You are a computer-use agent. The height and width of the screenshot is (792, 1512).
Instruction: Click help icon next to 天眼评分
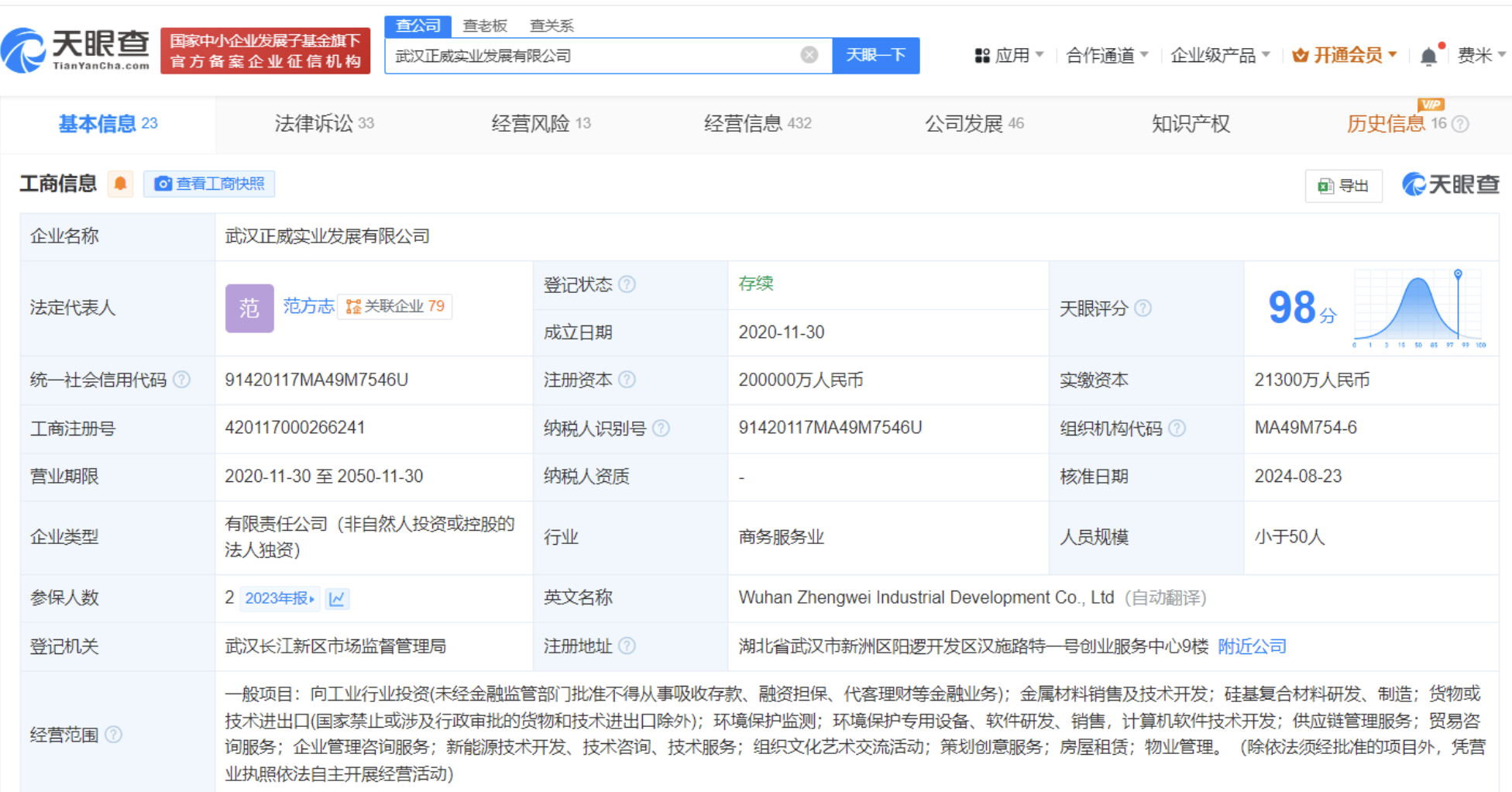click(1143, 308)
